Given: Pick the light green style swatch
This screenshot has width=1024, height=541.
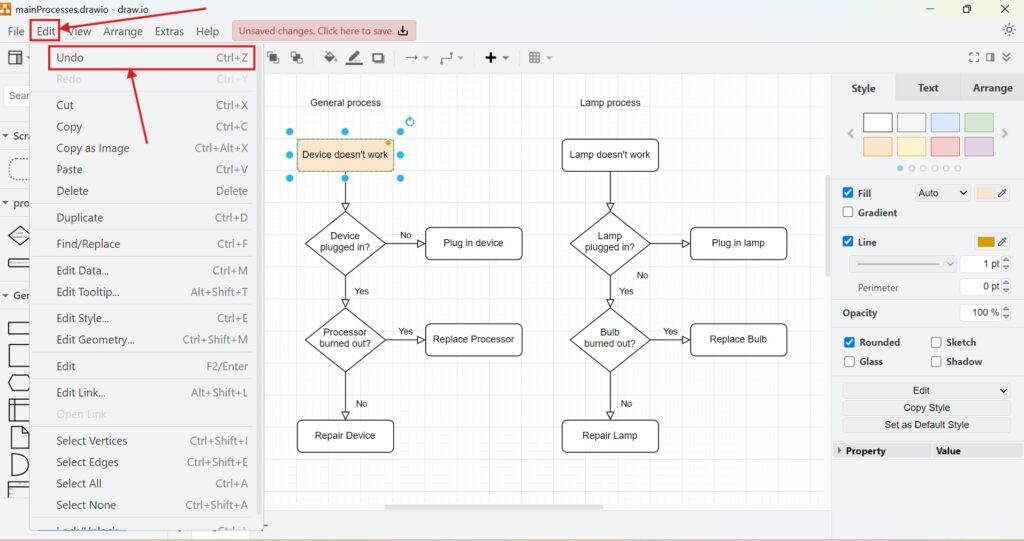Looking at the screenshot, I should pyautogui.click(x=979, y=122).
